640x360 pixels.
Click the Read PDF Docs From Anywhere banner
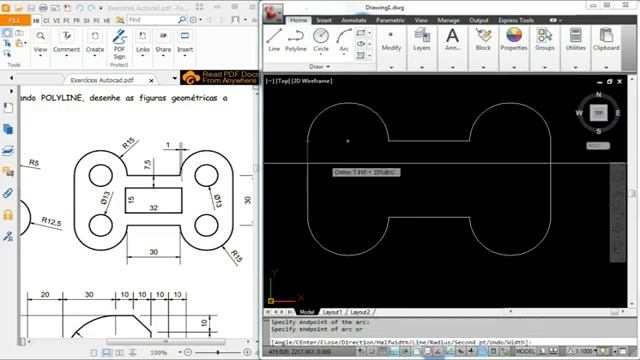(x=220, y=78)
